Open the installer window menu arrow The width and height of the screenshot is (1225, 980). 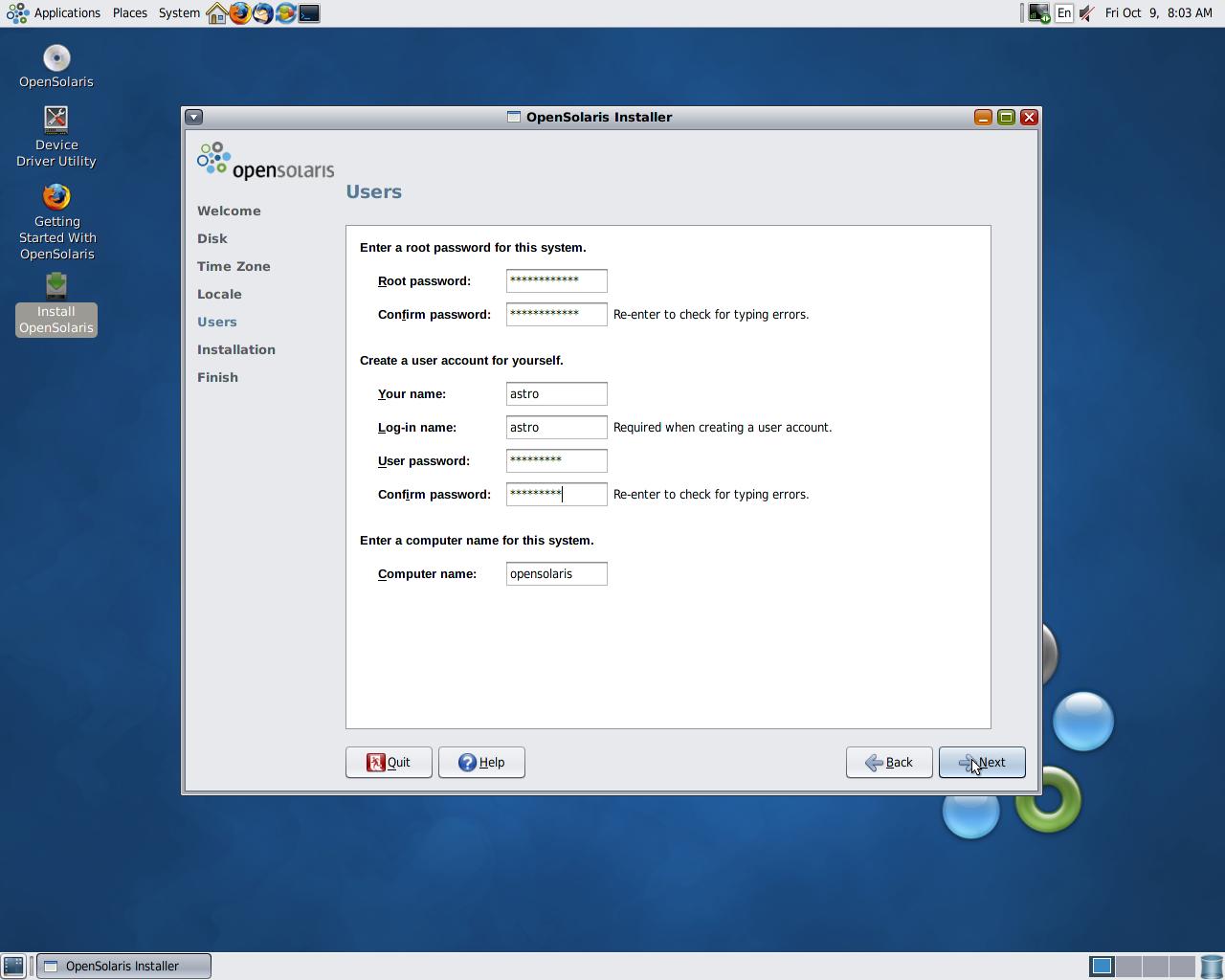coord(193,117)
